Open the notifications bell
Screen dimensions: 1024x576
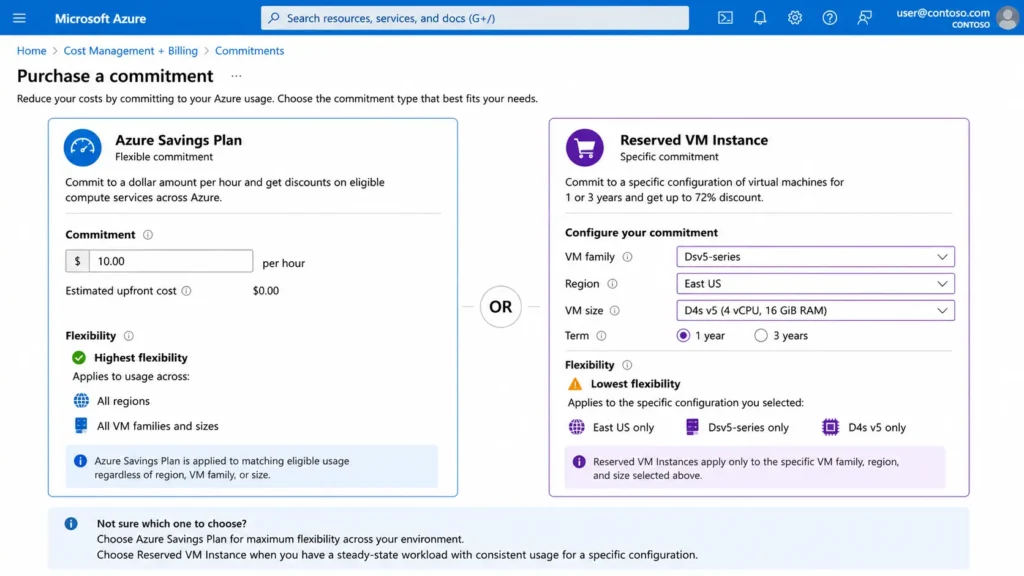tap(760, 18)
